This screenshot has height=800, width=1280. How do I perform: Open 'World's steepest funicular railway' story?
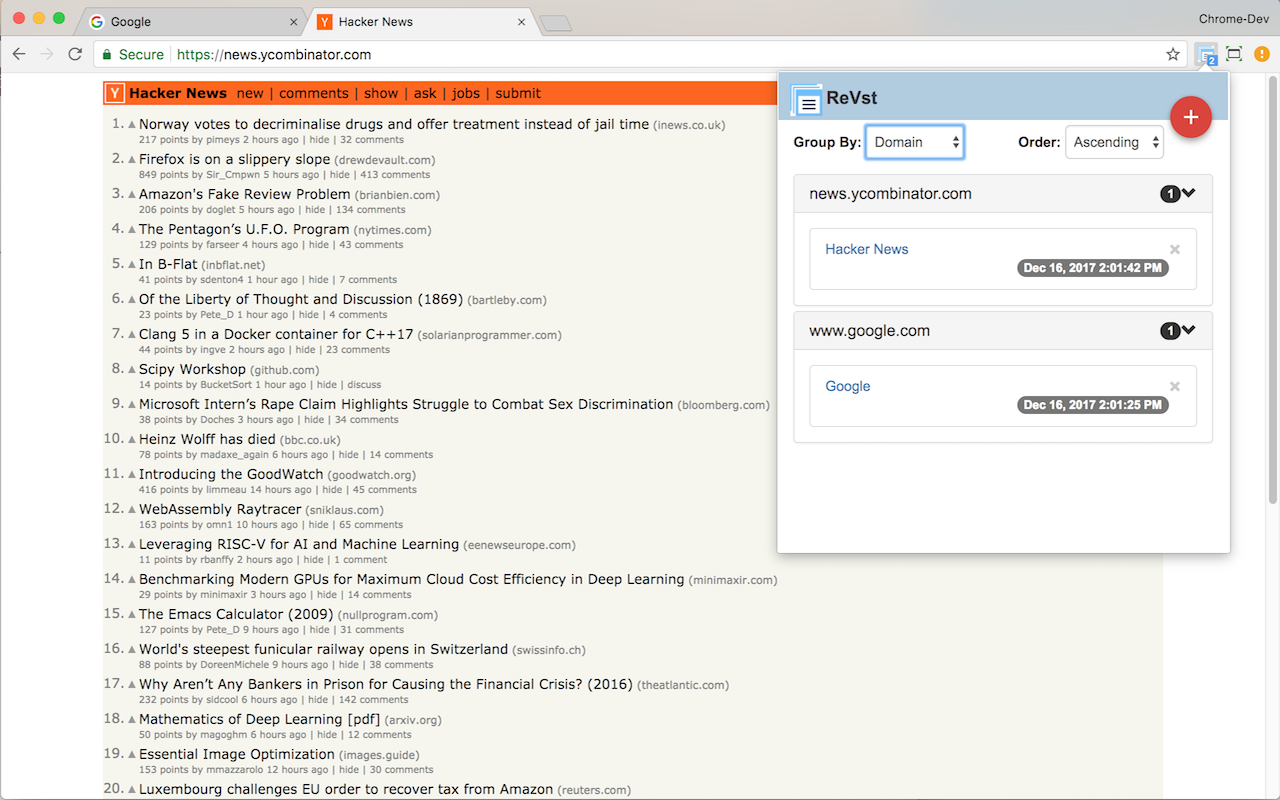click(323, 649)
